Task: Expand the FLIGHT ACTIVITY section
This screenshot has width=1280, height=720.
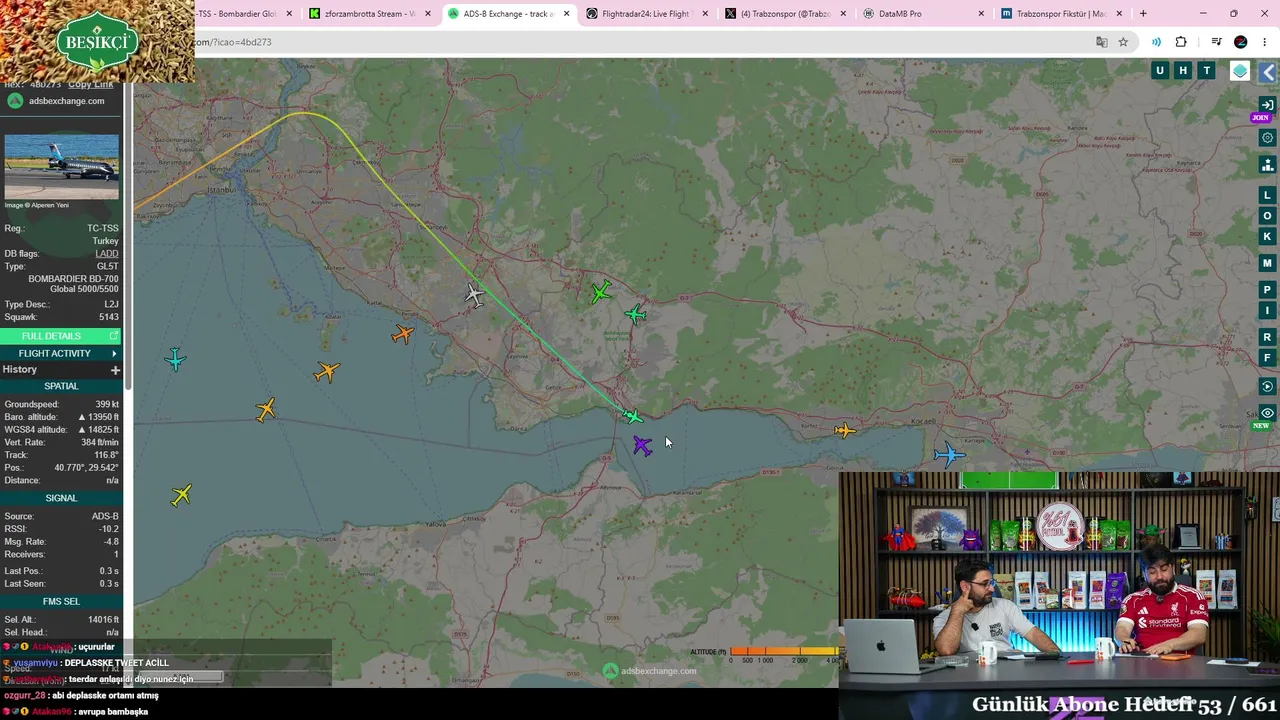Action: click(60, 353)
